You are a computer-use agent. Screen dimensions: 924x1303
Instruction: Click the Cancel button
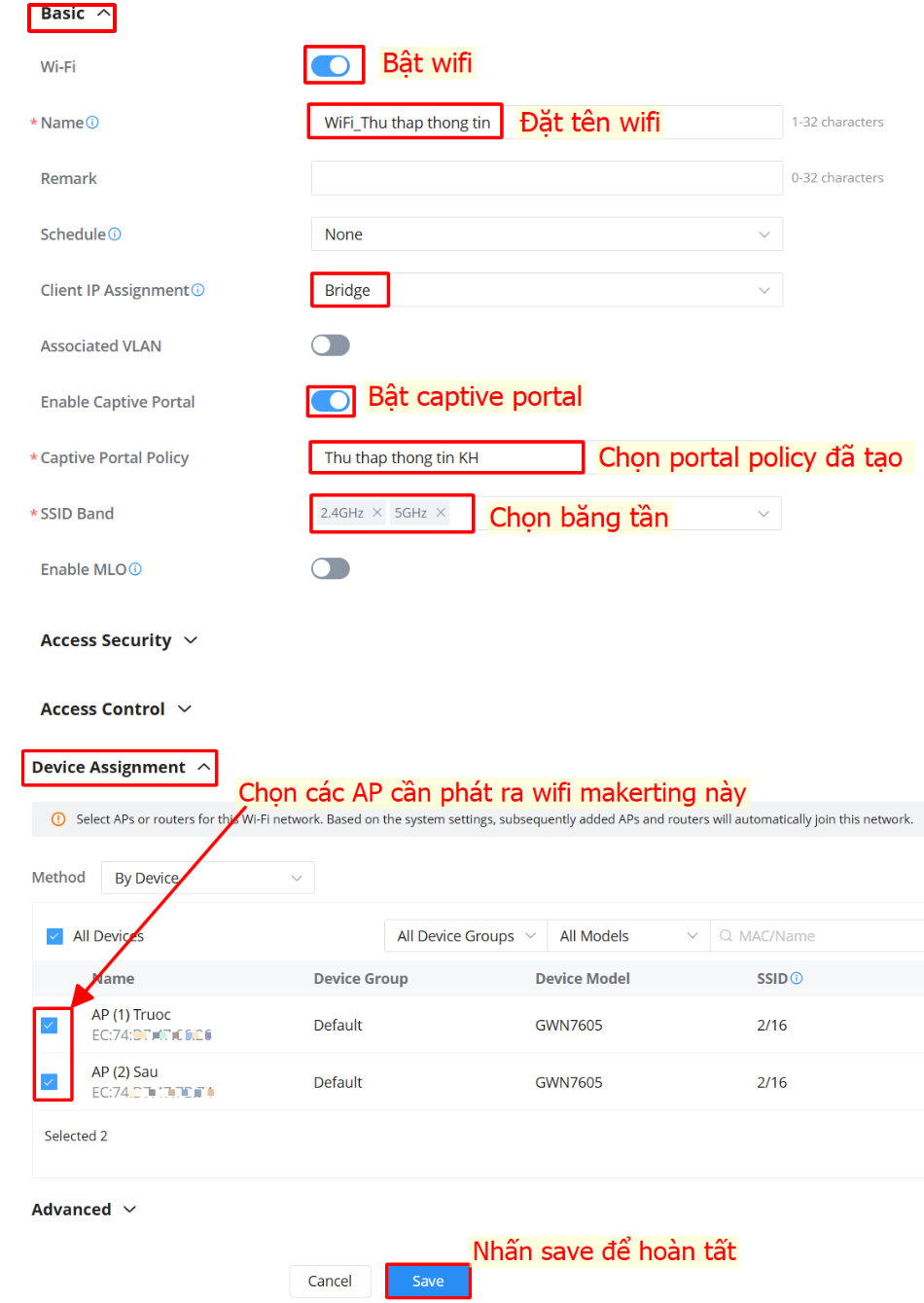[330, 1281]
